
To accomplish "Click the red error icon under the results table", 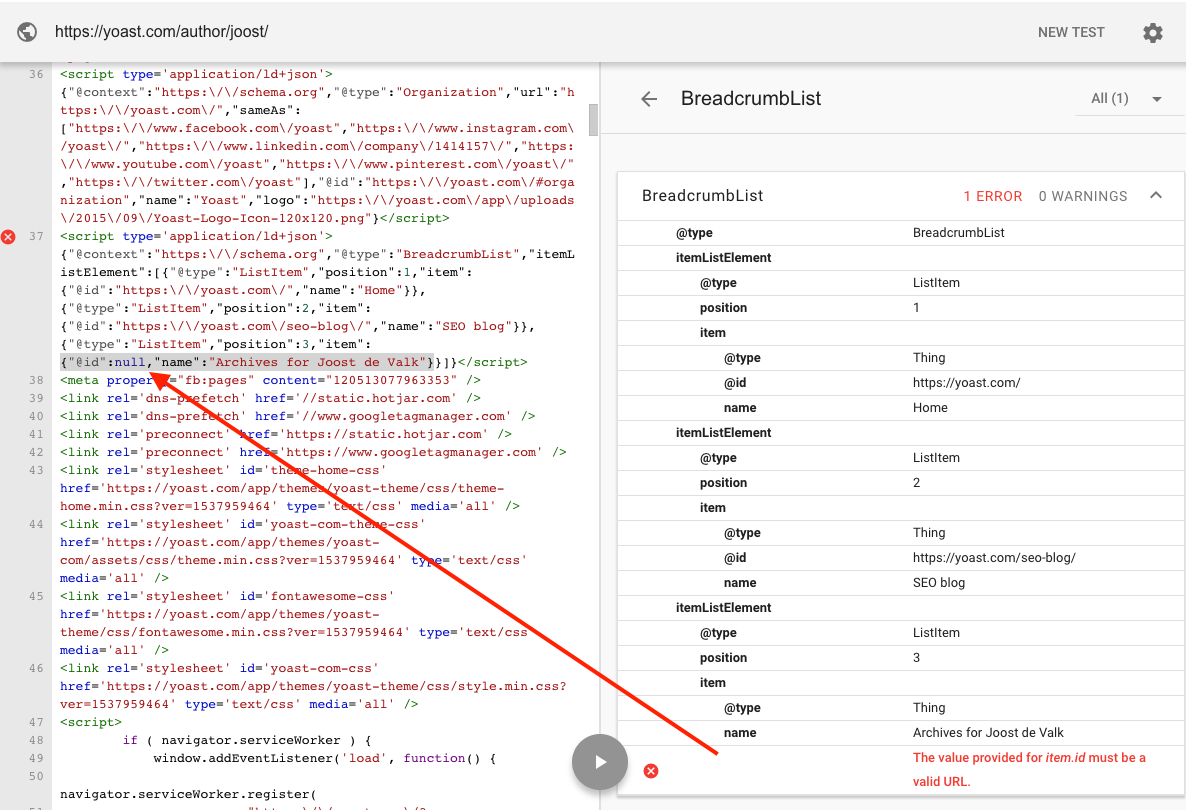I will pos(651,770).
